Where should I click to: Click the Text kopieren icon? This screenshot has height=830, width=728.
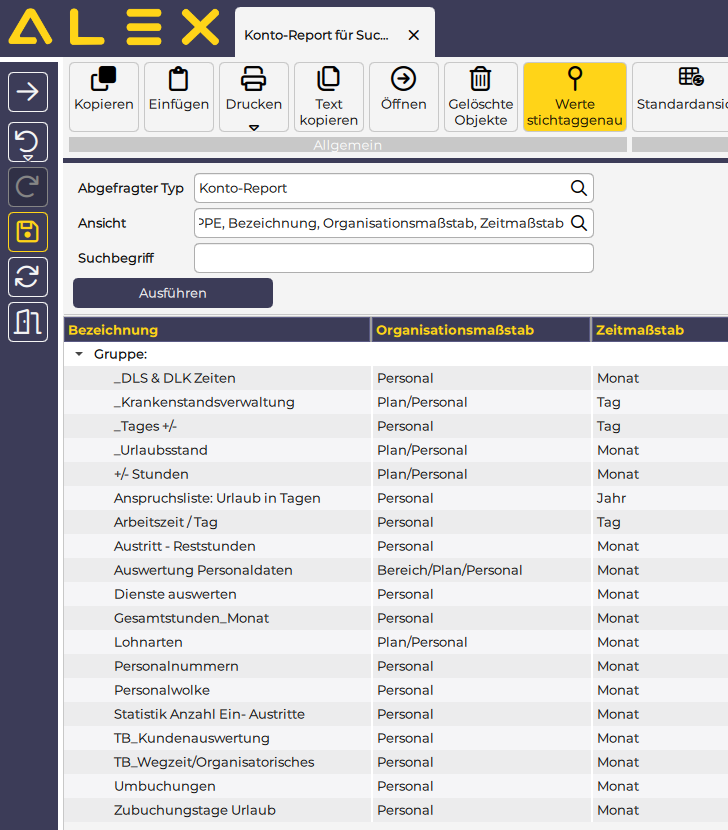(x=328, y=80)
